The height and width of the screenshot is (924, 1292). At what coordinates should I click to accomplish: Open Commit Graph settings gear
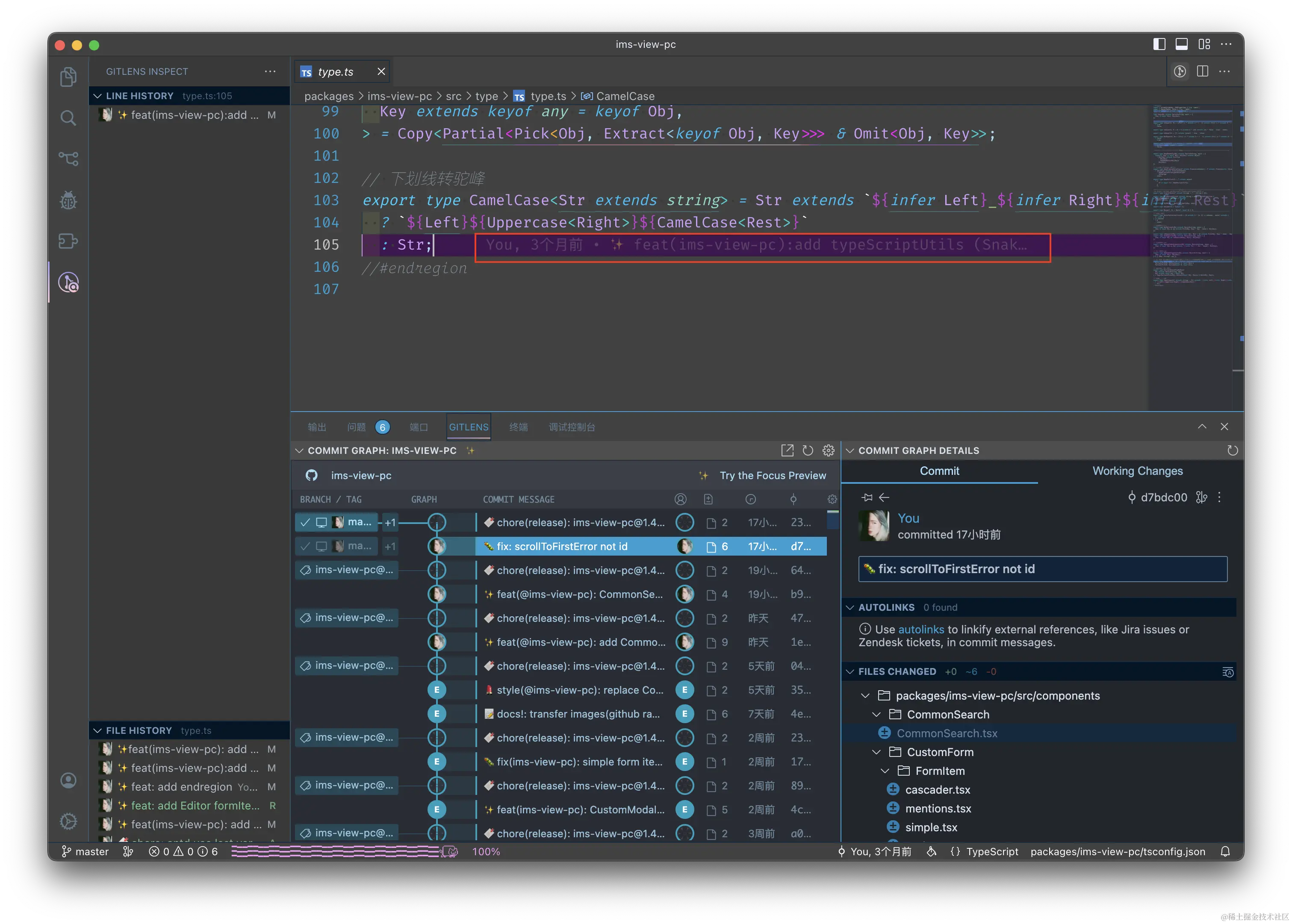828,450
